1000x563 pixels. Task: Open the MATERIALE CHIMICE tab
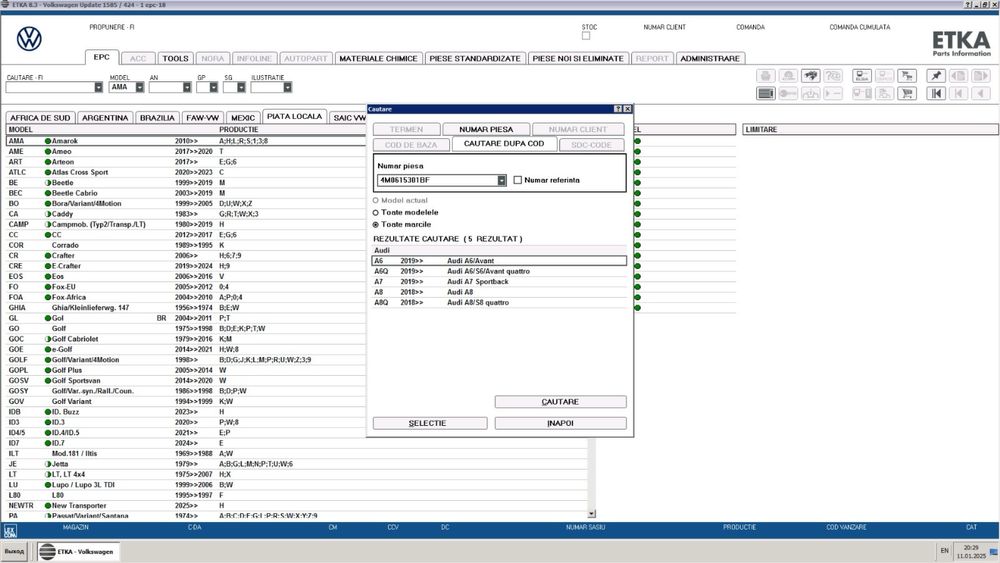tap(378, 59)
